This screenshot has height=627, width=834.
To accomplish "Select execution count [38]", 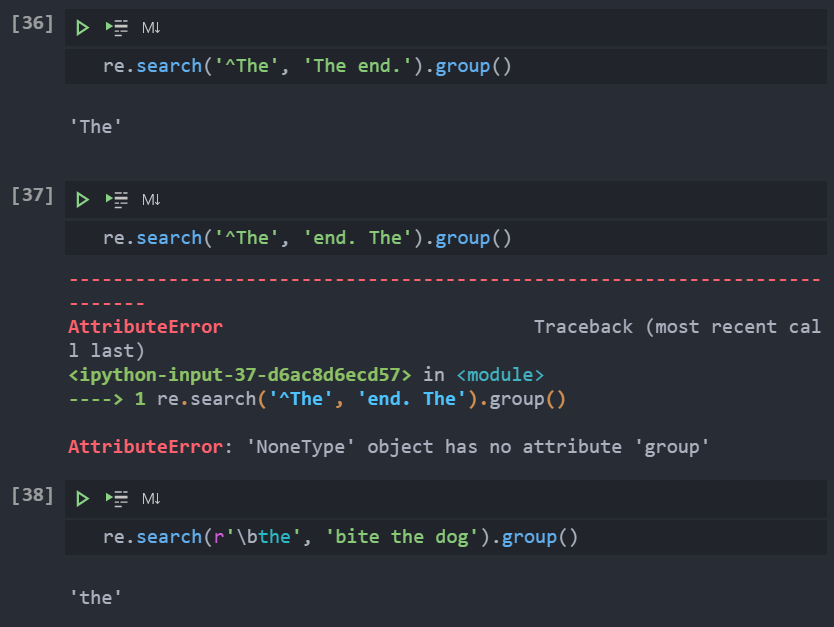I will pyautogui.click(x=32, y=495).
